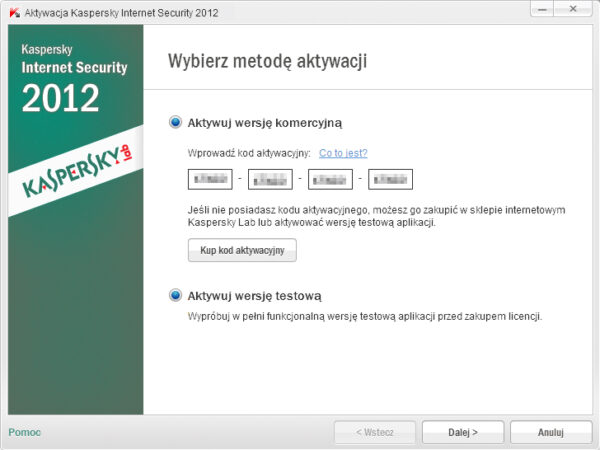This screenshot has width=600, height=450.
Task: Open the "Co to jest?" link
Action: [343, 153]
